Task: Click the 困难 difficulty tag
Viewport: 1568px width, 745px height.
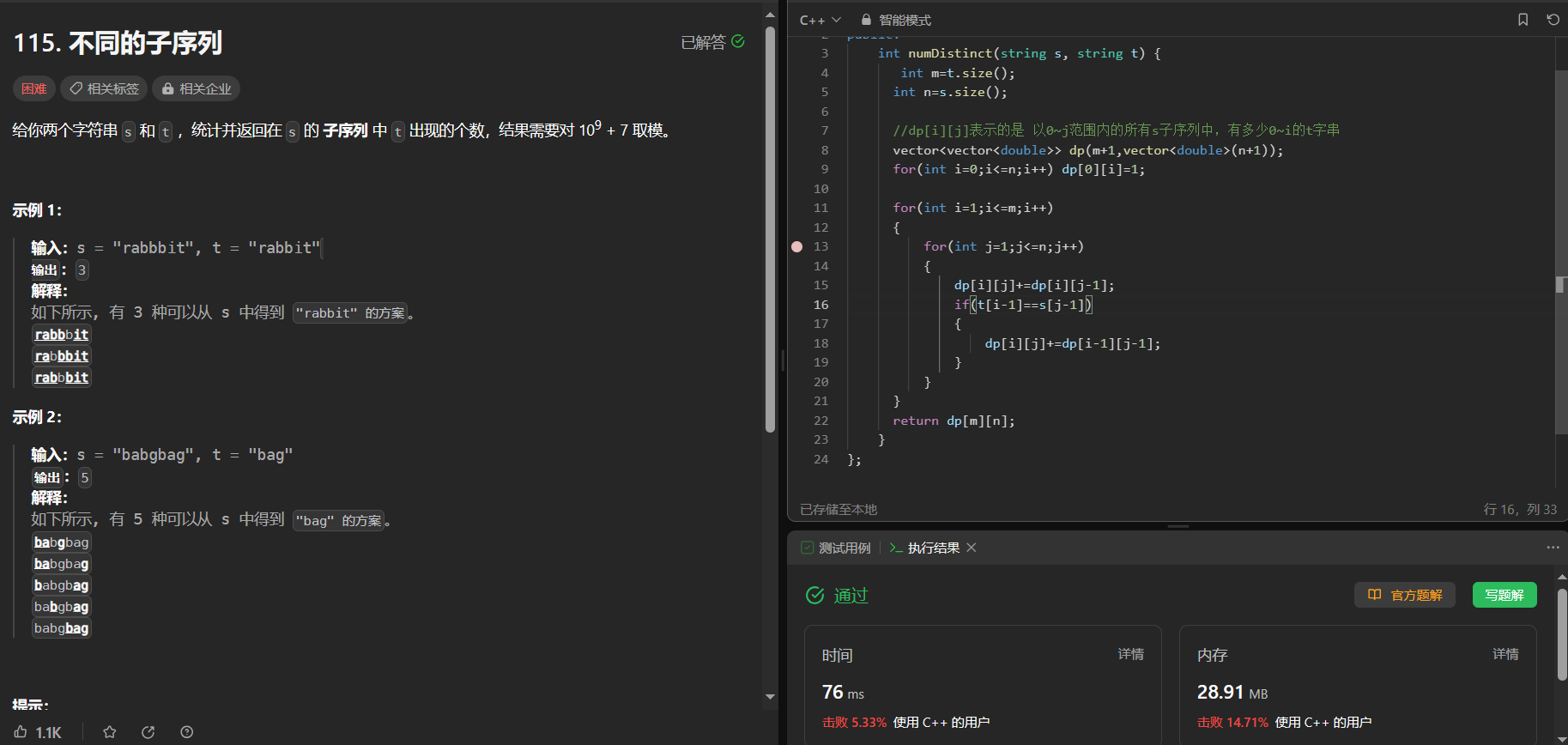Action: (x=34, y=88)
